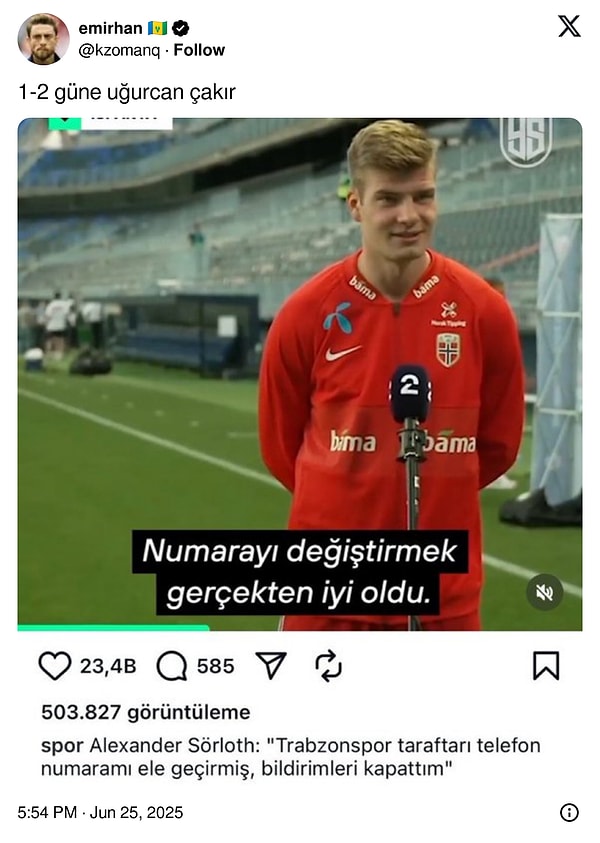Like the post with the heart icon
600x843 pixels.
(x=55, y=666)
